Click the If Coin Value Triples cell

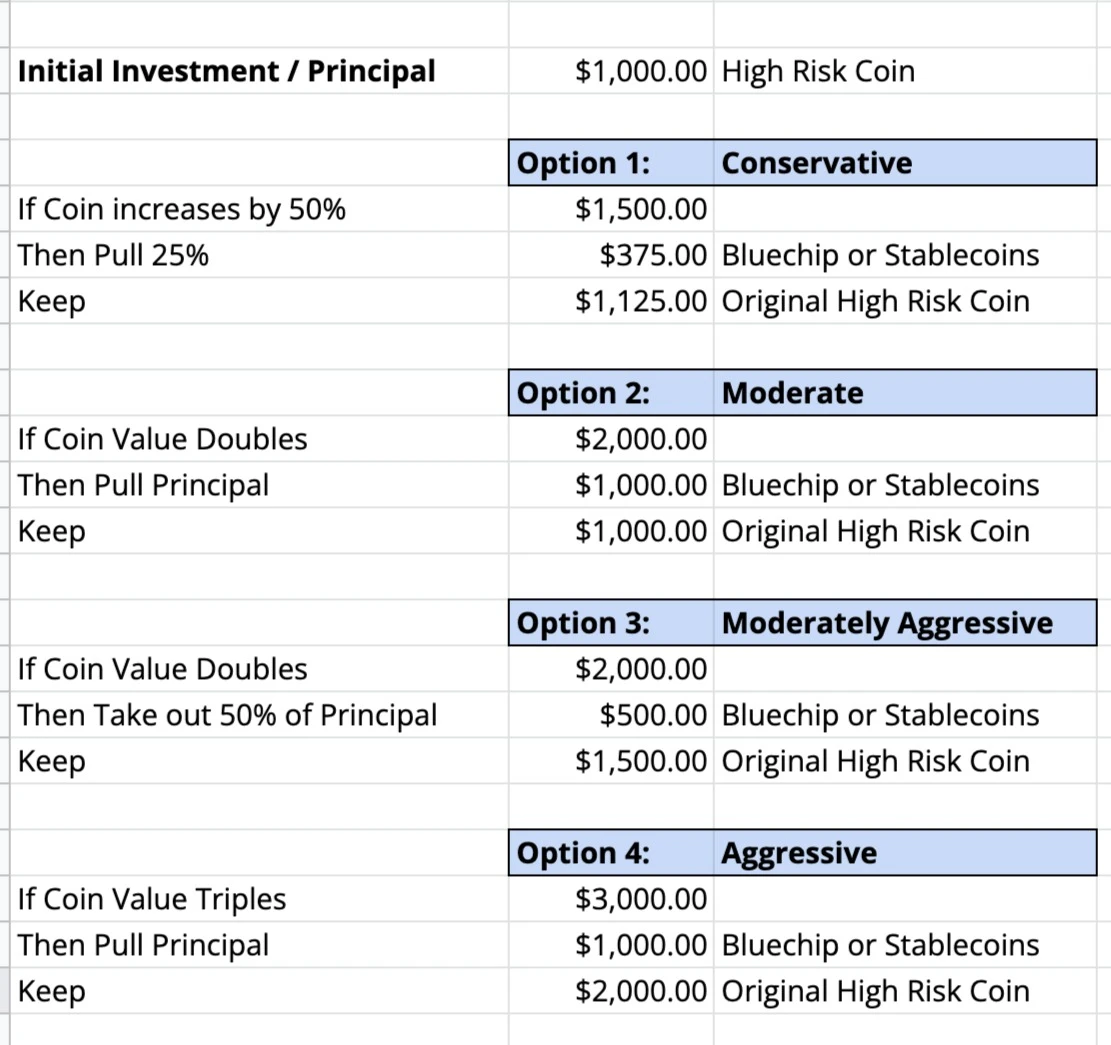click(x=259, y=898)
